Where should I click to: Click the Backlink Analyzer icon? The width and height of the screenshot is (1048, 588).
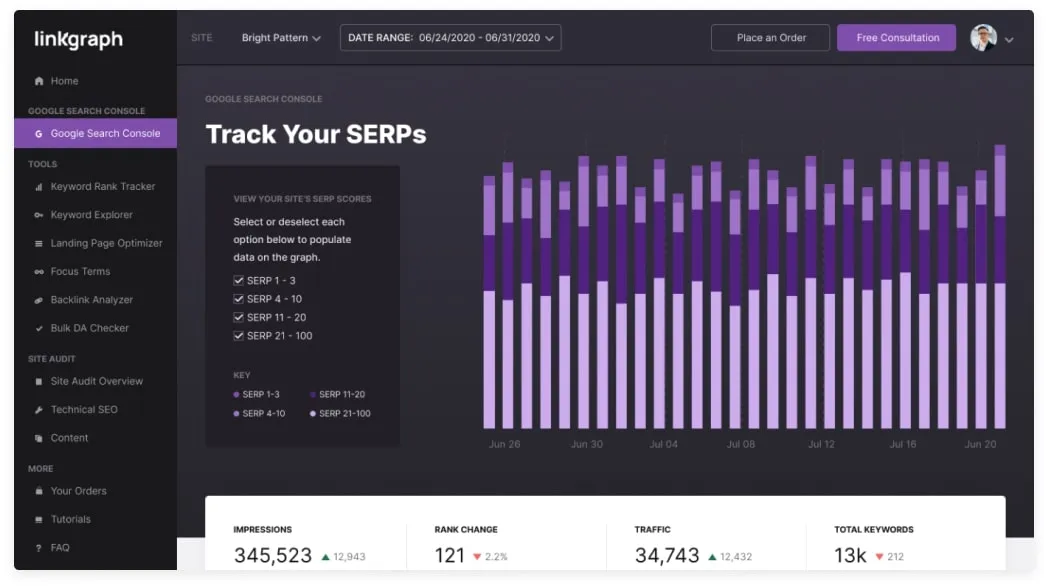pyautogui.click(x=39, y=300)
